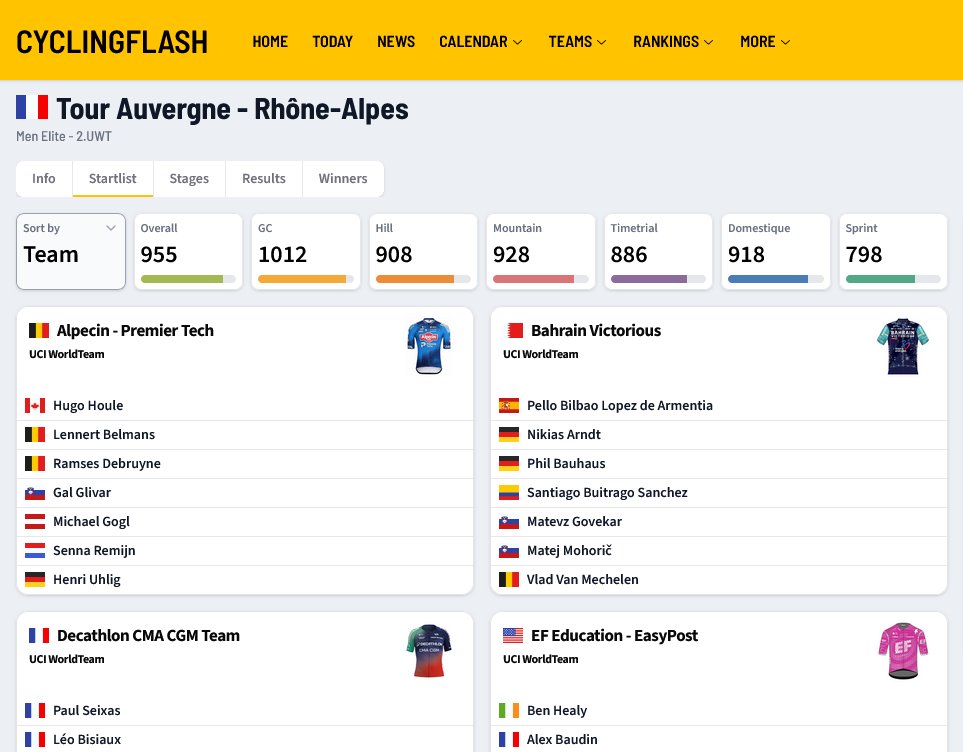Click the Canadian flag next to Hugo Houle
963x752 pixels.
point(35,405)
